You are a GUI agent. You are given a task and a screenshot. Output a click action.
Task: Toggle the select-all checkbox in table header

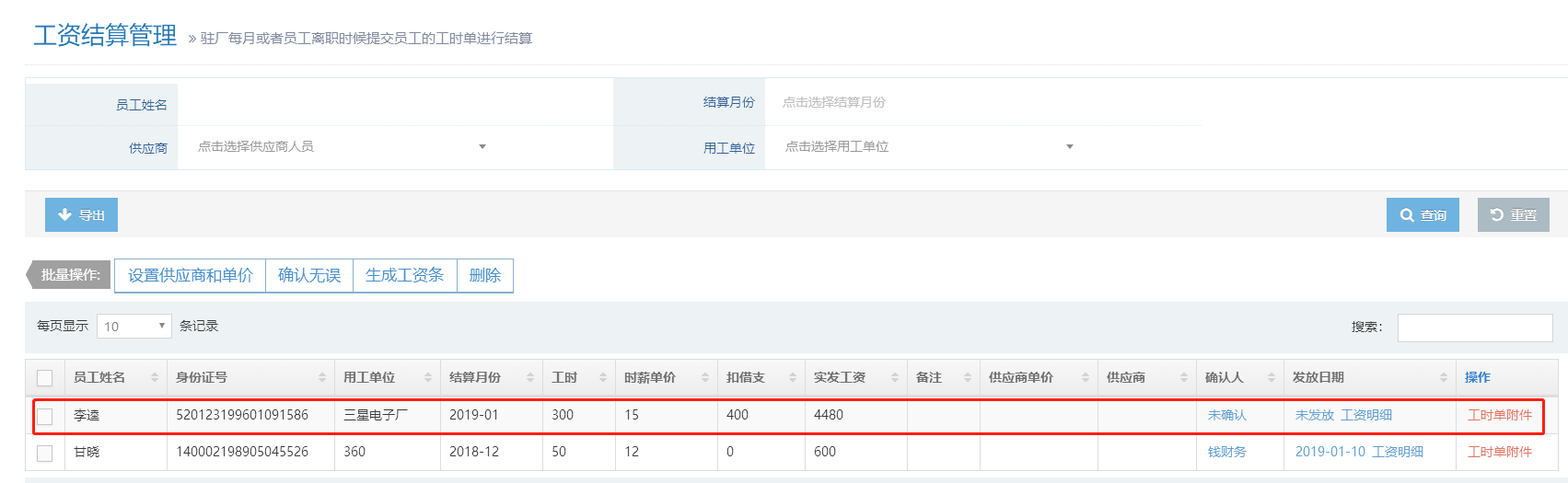44,378
